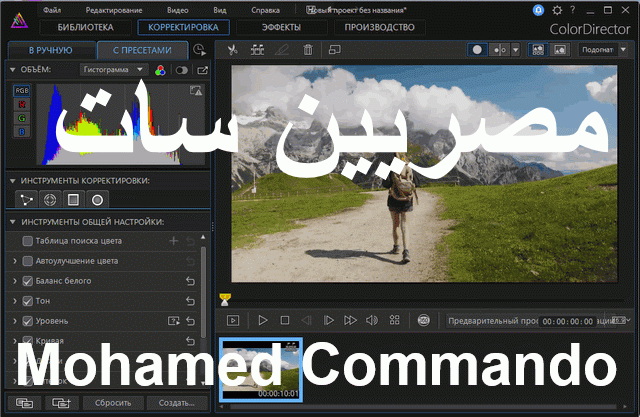Viewport: 640px width, 417px height.
Task: Select the gradient mask square tool
Action: point(73,199)
